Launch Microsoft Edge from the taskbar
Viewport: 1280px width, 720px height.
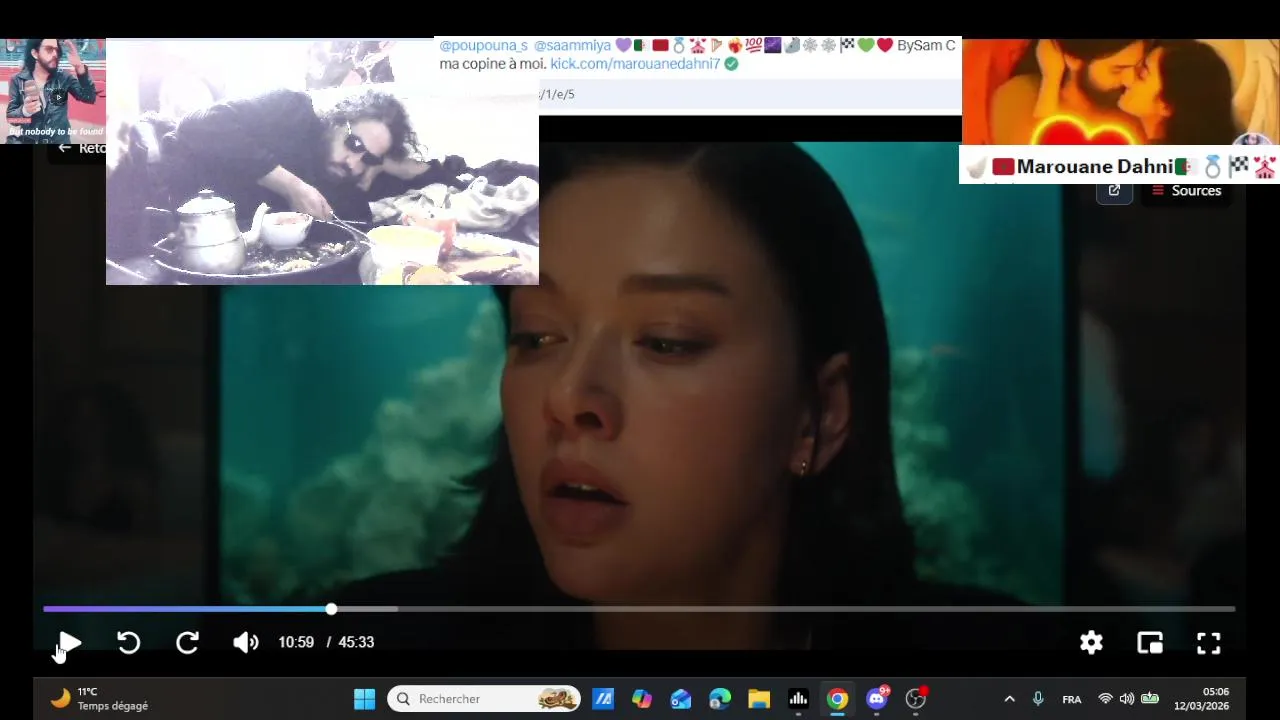coord(720,699)
